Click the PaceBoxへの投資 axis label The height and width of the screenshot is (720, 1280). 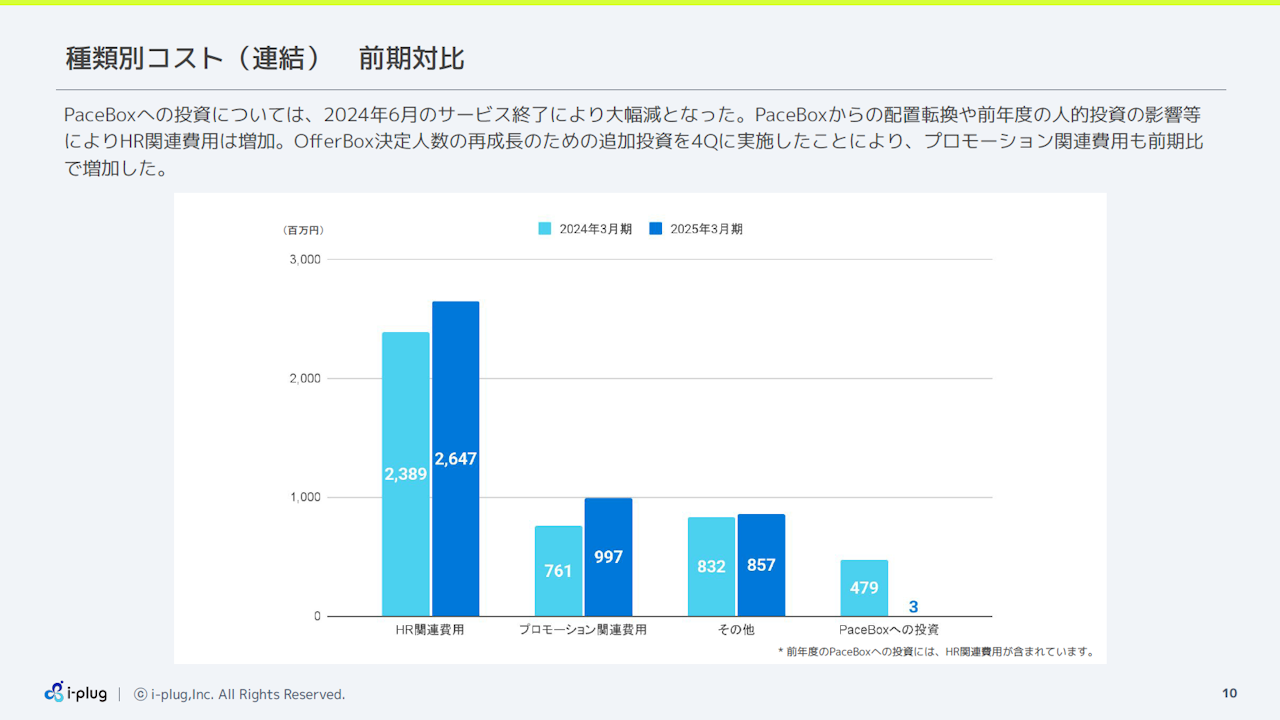(x=889, y=630)
